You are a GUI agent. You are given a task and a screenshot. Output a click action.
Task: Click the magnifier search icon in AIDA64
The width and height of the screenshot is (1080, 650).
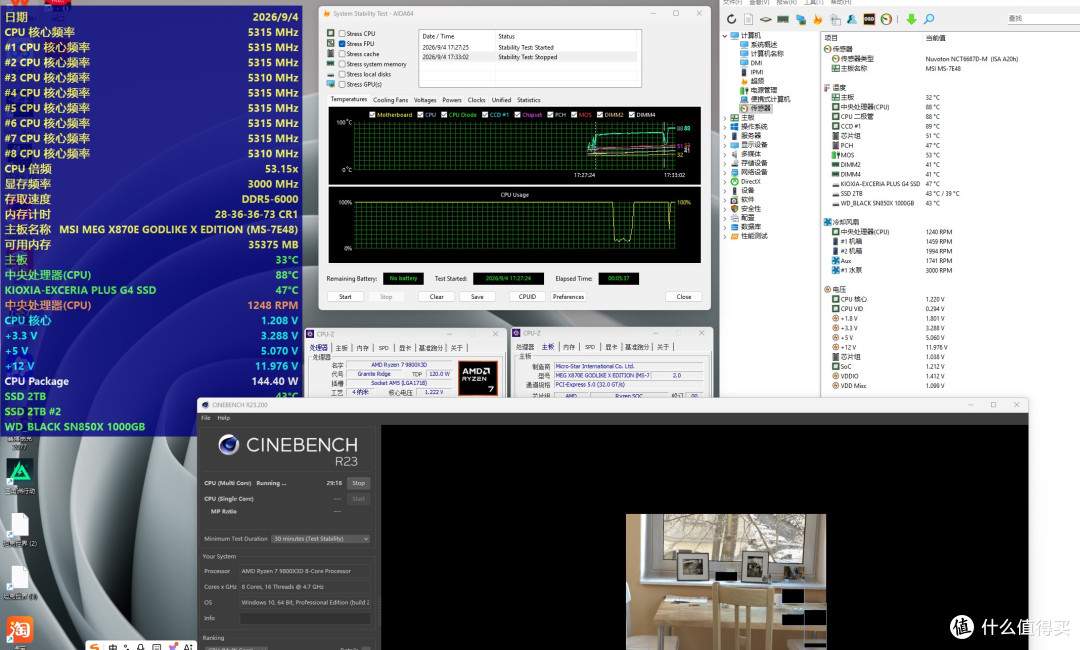click(929, 19)
